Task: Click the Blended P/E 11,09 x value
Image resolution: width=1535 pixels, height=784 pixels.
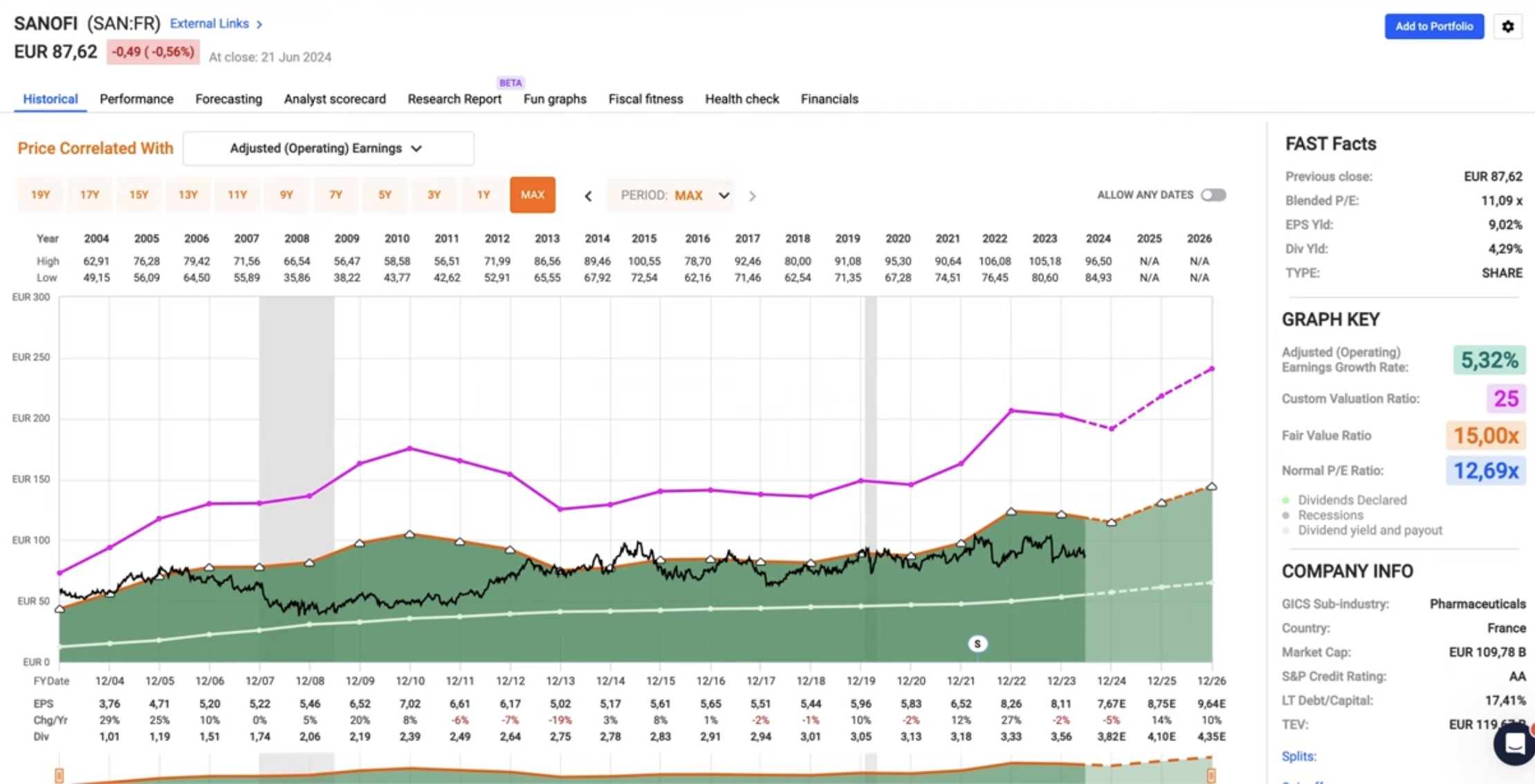Action: 1501,200
